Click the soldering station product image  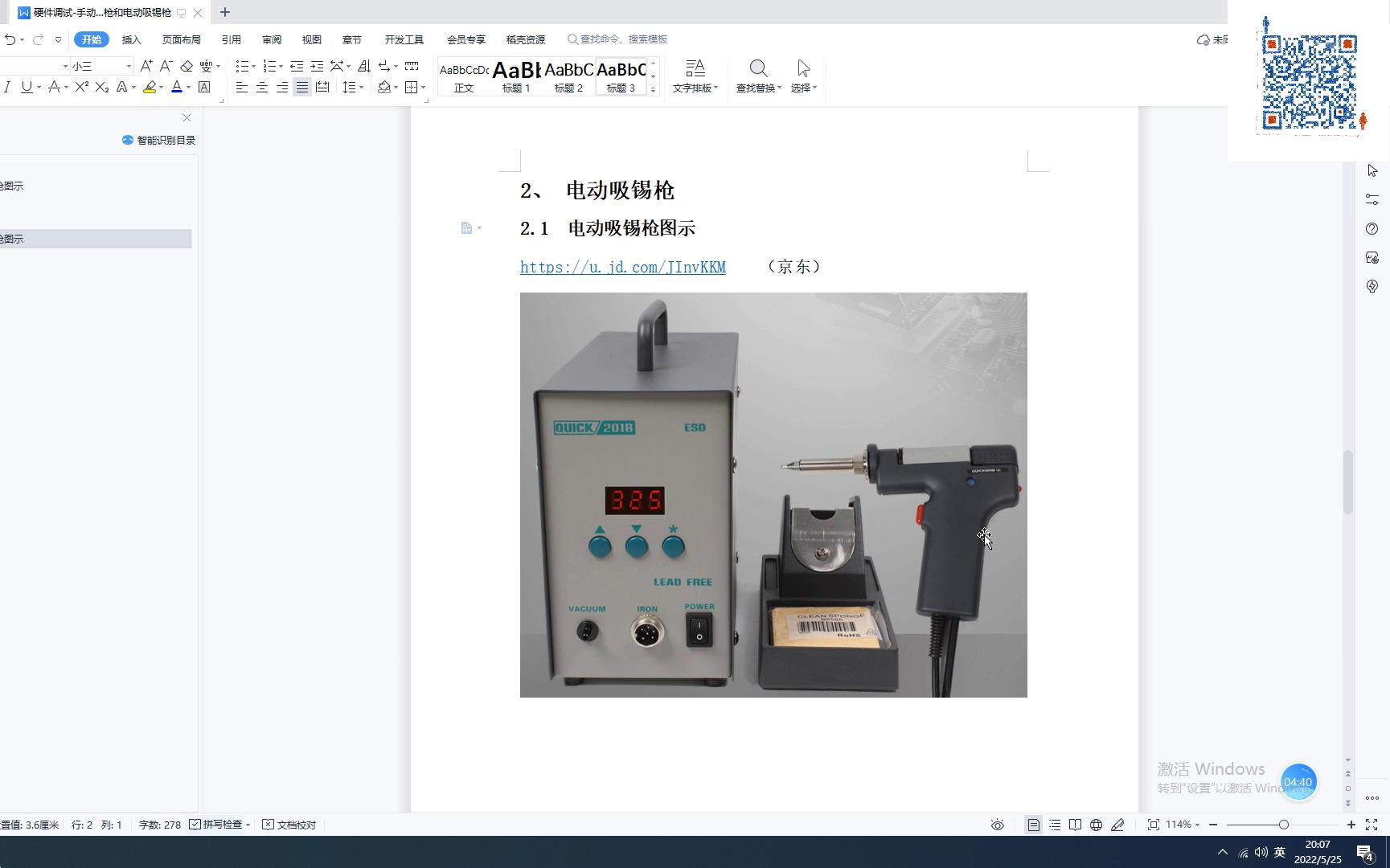click(x=773, y=495)
